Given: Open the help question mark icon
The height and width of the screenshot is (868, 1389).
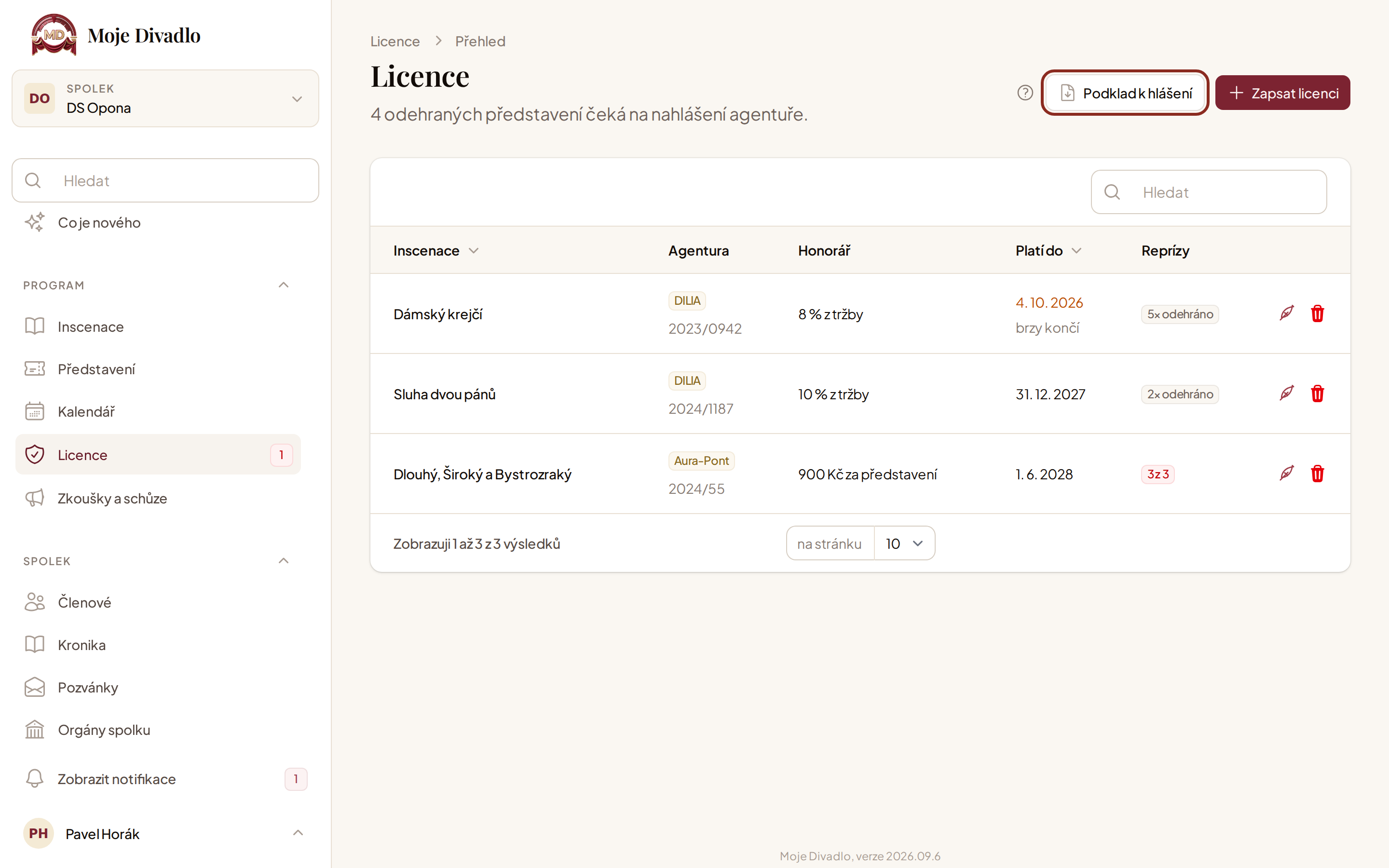Looking at the screenshot, I should coord(1024,93).
